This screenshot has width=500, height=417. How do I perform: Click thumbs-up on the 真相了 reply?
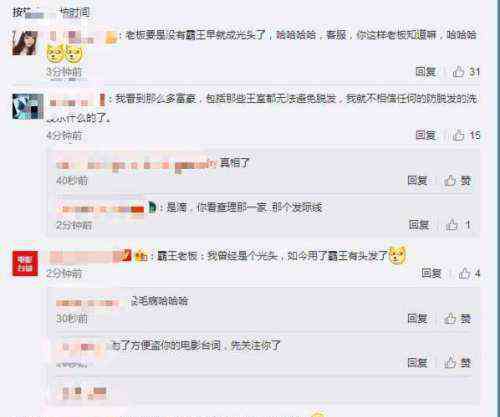tap(457, 181)
